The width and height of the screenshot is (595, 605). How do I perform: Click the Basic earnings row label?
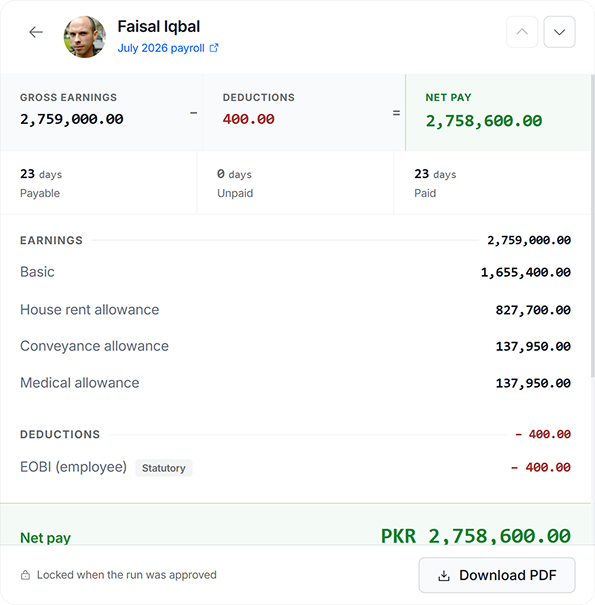[37, 272]
